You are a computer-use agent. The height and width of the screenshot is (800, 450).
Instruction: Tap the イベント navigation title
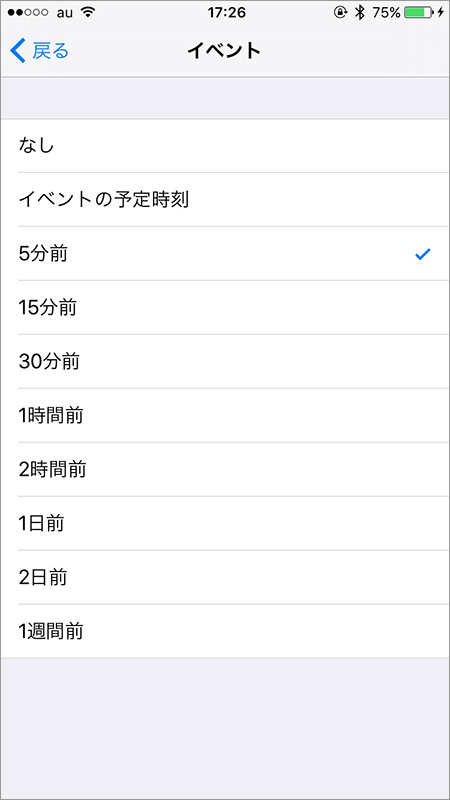[224, 51]
